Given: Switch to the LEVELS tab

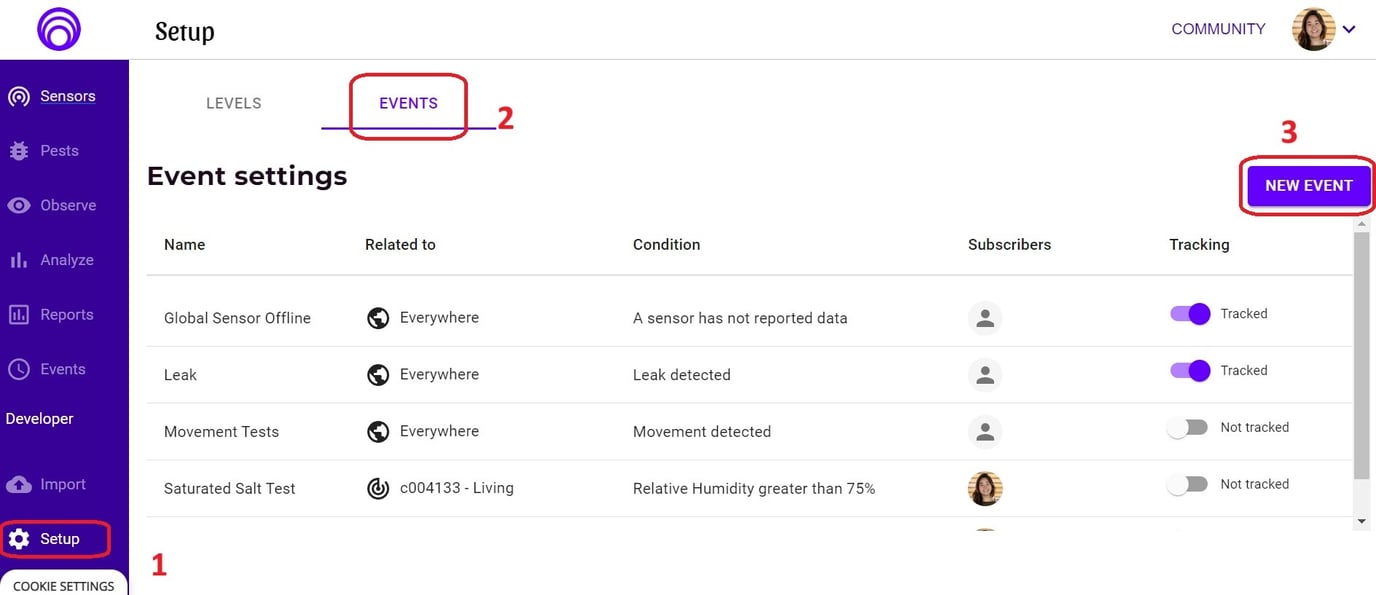Looking at the screenshot, I should pos(233,102).
